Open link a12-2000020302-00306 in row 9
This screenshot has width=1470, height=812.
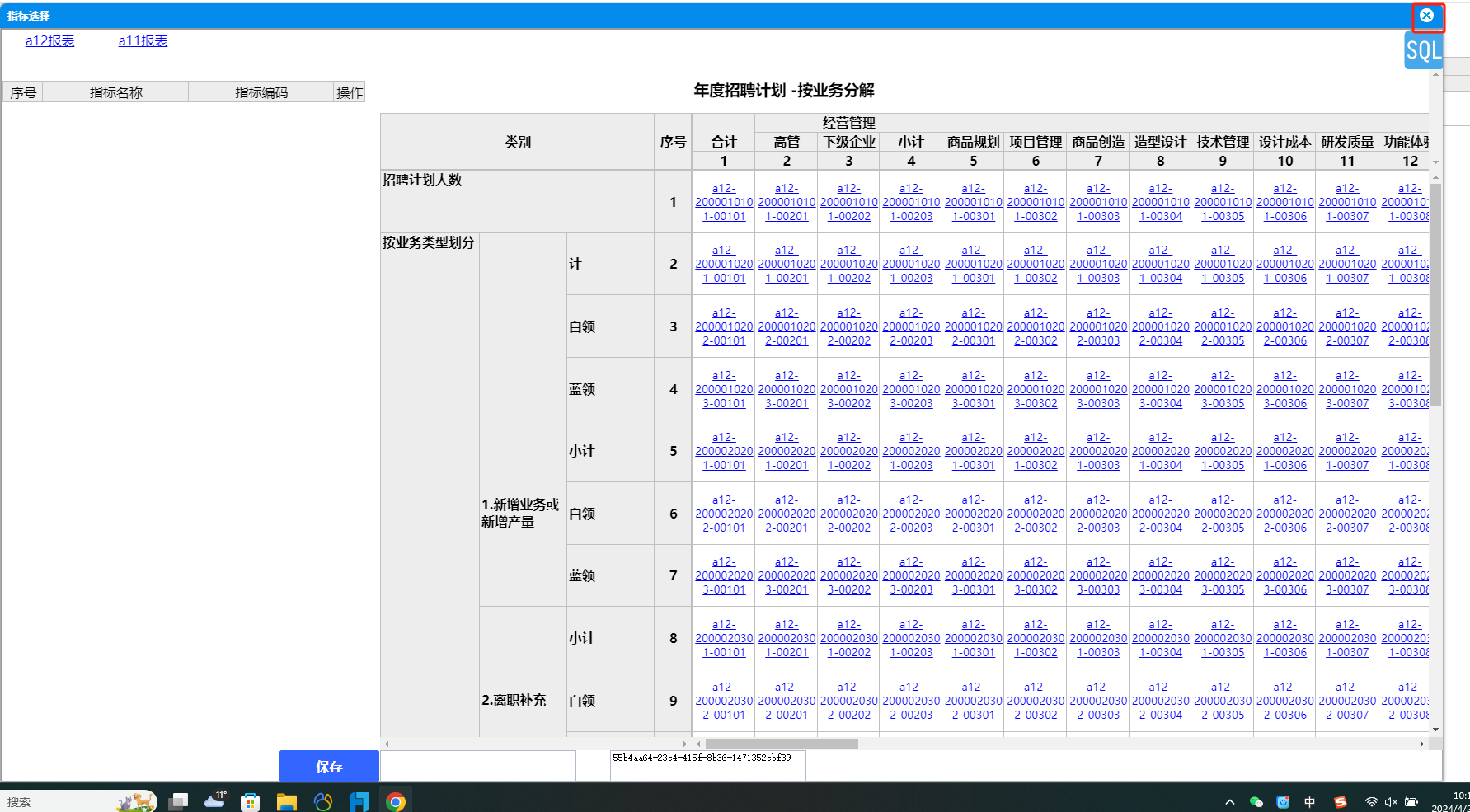point(1285,701)
